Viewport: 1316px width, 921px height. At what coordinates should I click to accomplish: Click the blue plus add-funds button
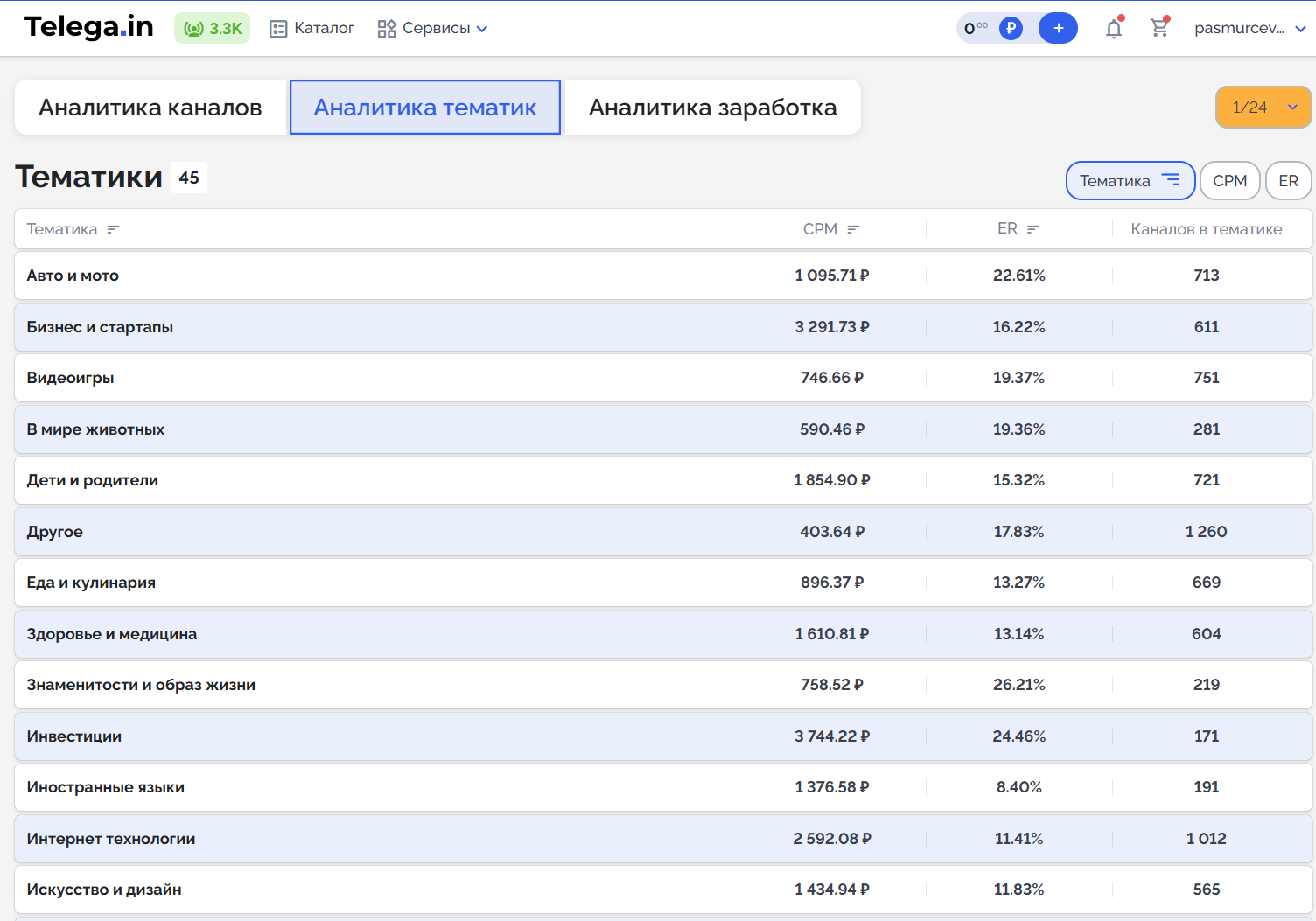click(1058, 28)
